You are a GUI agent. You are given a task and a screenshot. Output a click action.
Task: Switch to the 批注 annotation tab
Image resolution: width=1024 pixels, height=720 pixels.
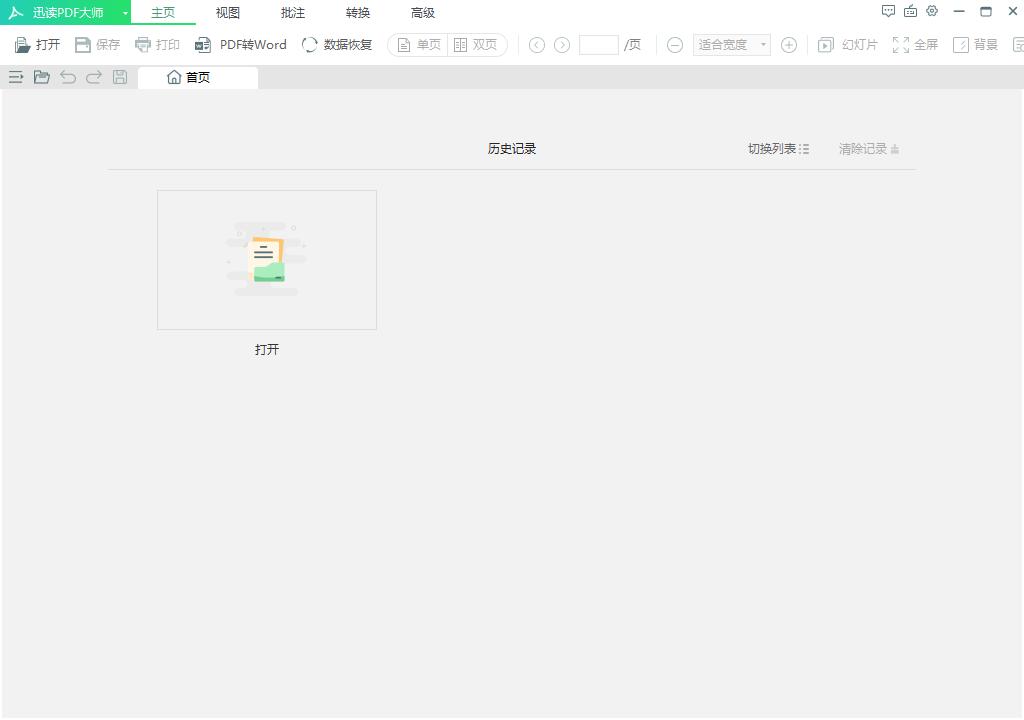click(x=293, y=13)
